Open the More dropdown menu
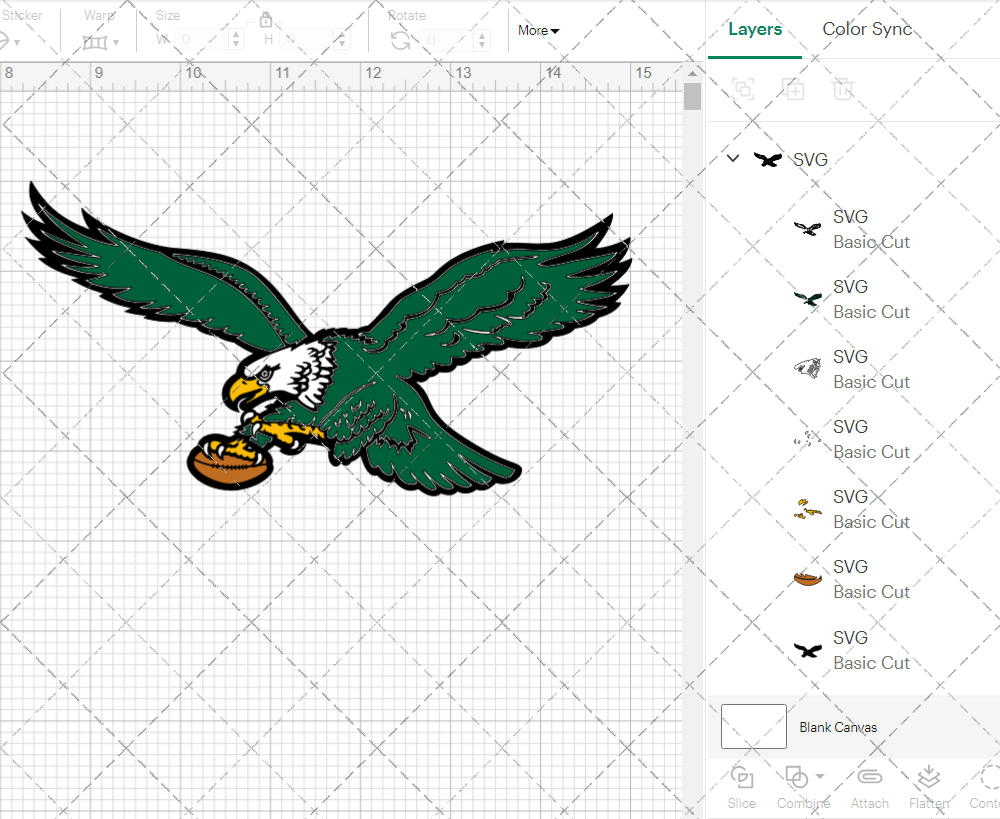The height and width of the screenshot is (819, 1000). tap(538, 31)
